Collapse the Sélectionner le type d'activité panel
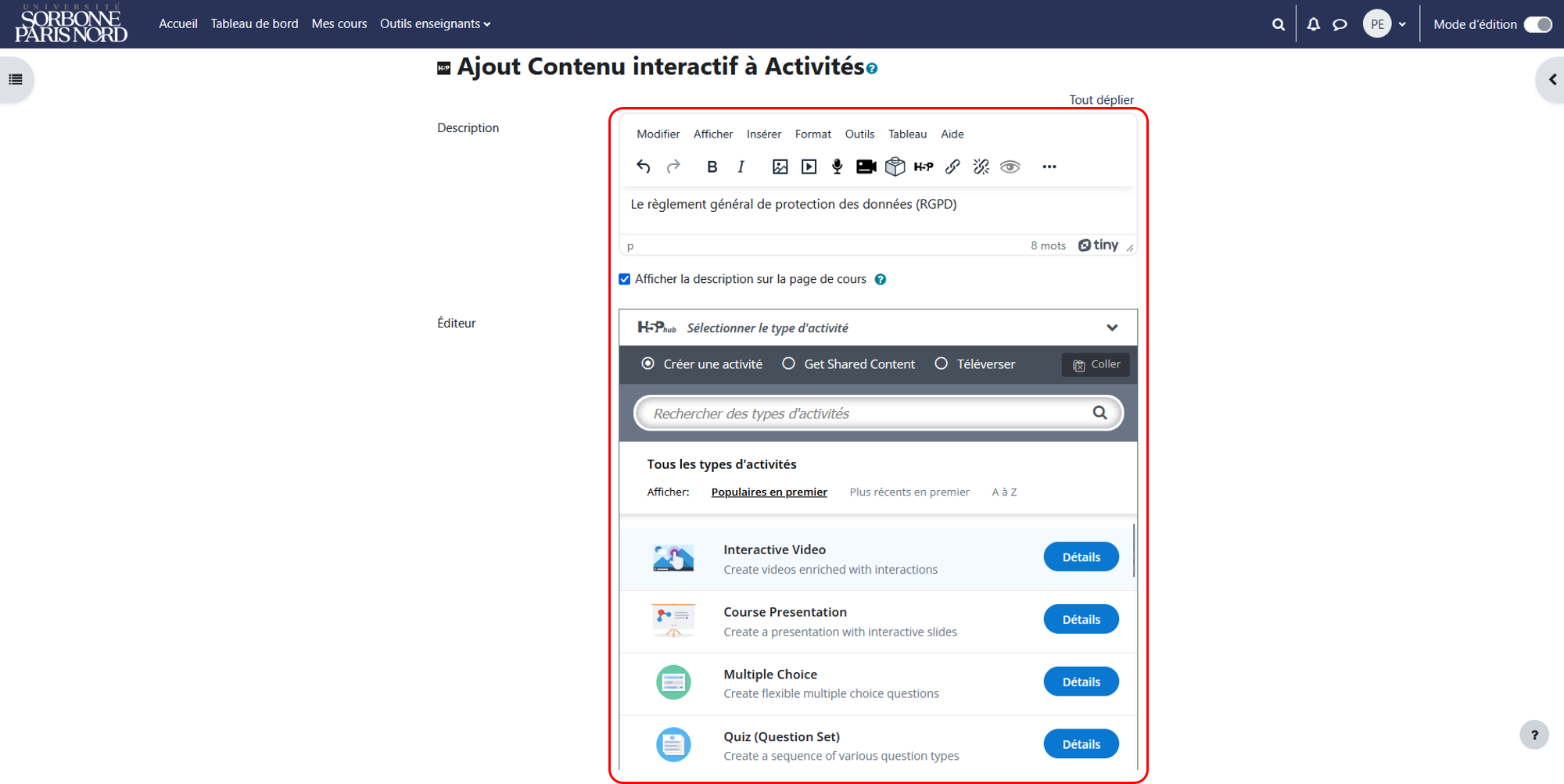The image size is (1564, 784). tap(1112, 328)
